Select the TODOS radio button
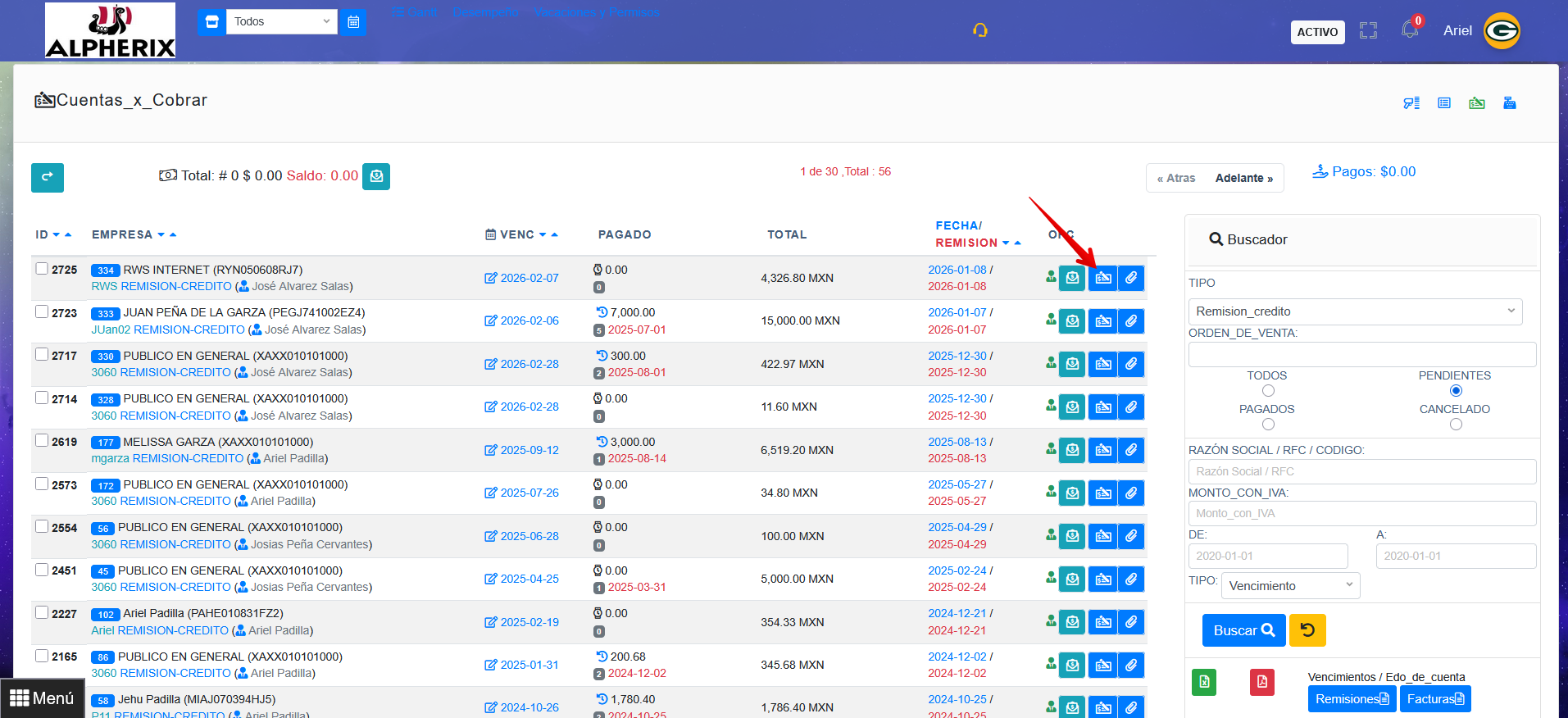Image resolution: width=1568 pixels, height=718 pixels. click(x=1268, y=391)
